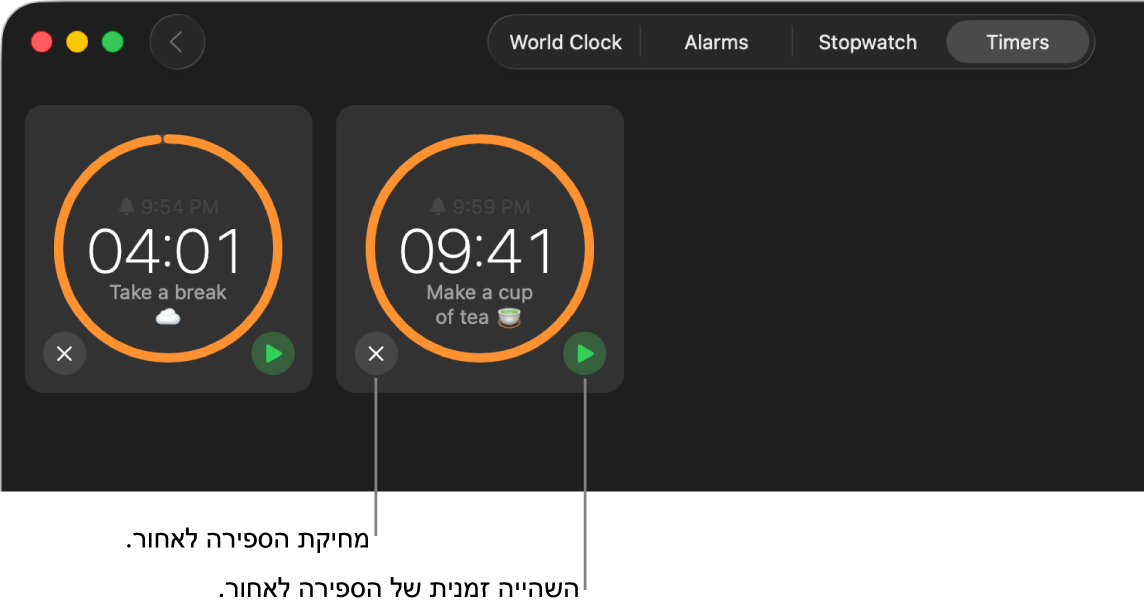The image size is (1144, 606).
Task: Delete the Make a cup of tea timer
Action: tap(376, 354)
